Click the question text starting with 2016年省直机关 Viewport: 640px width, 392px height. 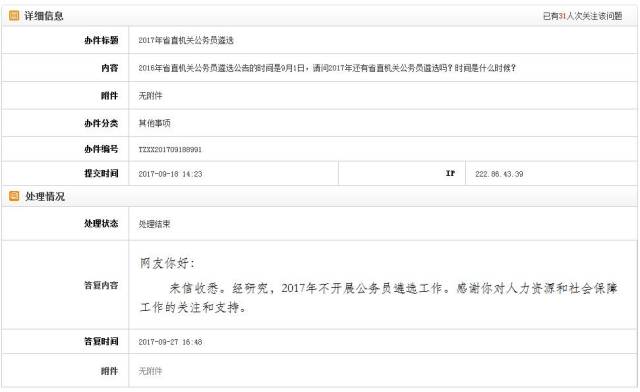click(x=327, y=68)
